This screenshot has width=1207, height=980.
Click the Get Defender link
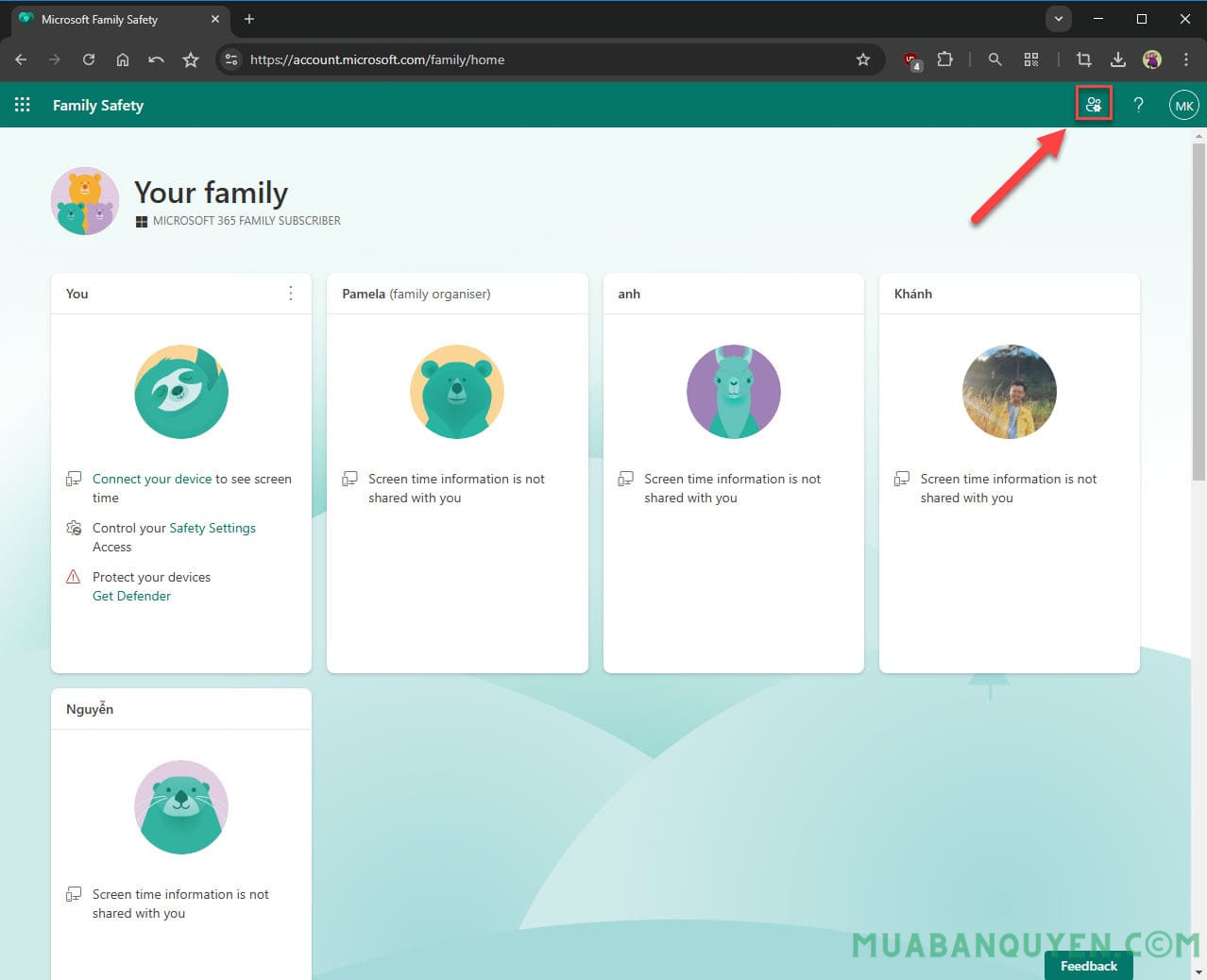point(131,596)
